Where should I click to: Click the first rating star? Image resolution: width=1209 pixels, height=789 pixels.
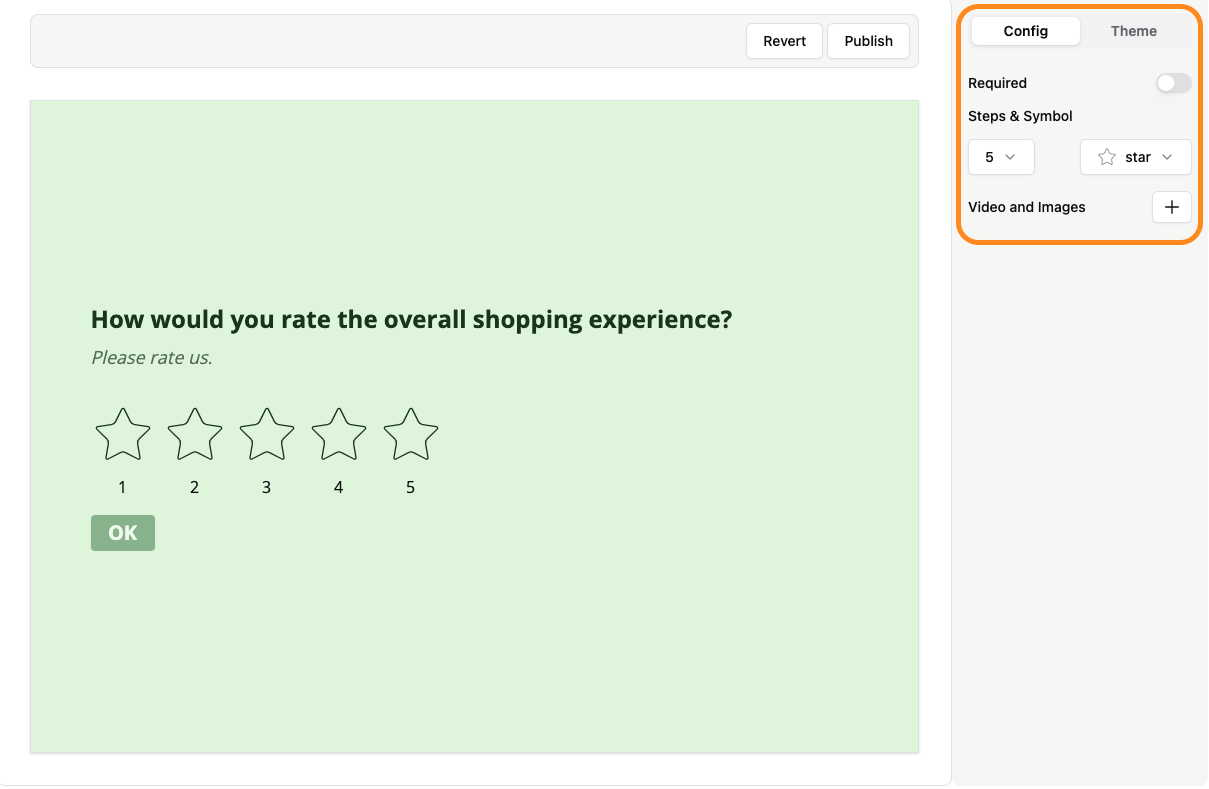(123, 435)
